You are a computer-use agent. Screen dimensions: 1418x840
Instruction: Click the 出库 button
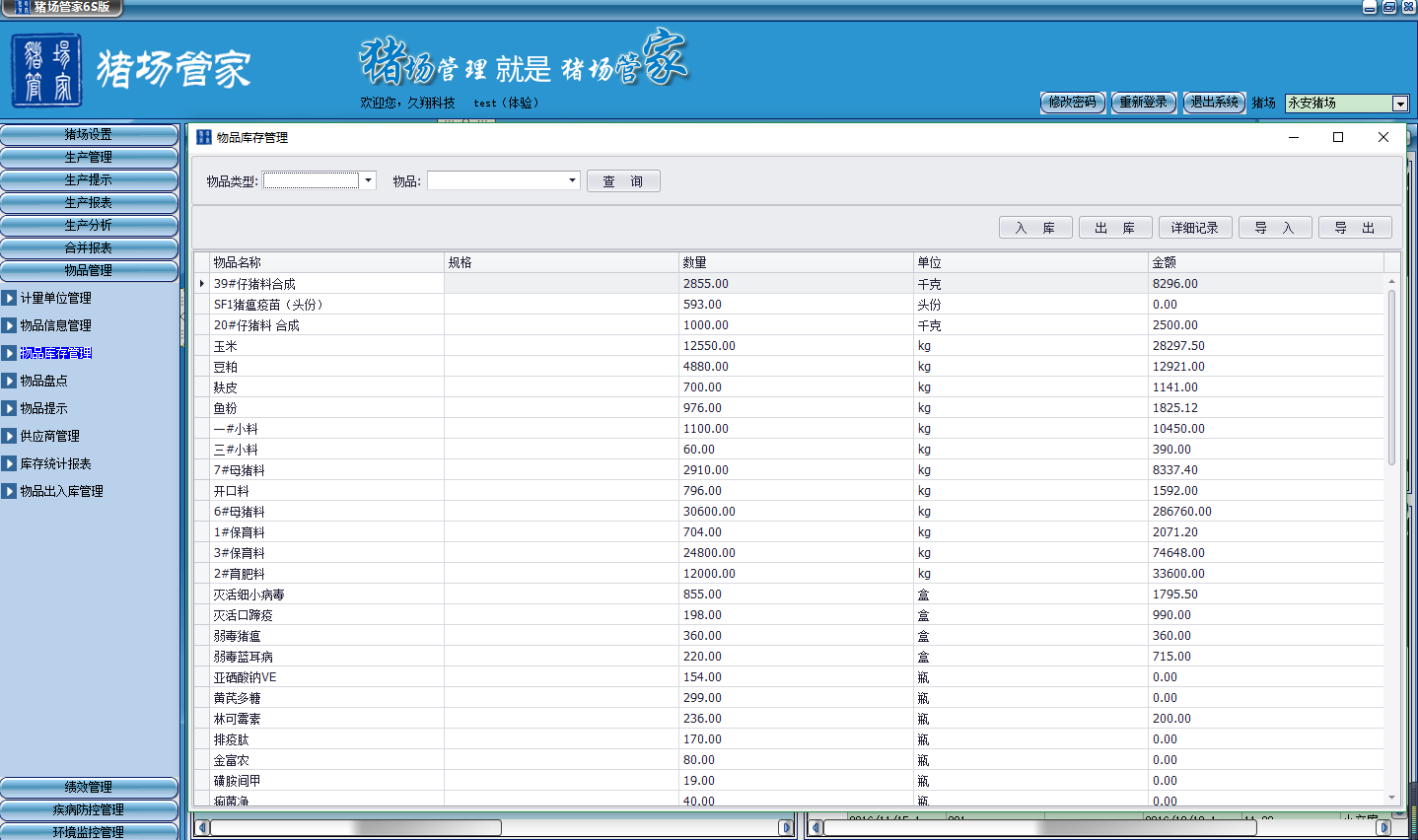pos(1115,228)
